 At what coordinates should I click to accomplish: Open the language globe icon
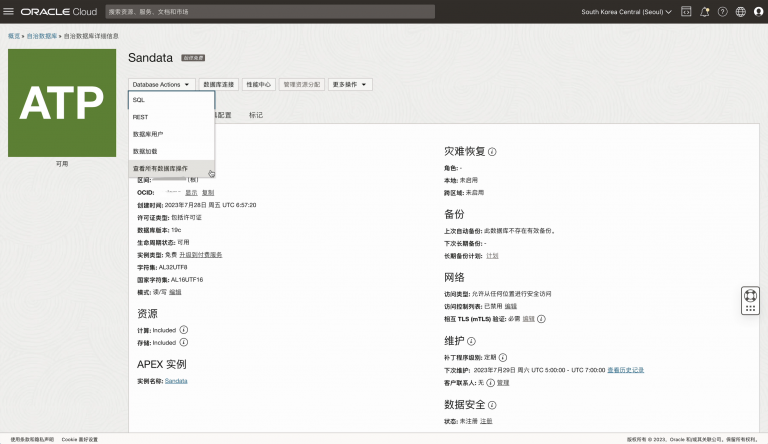tap(741, 12)
